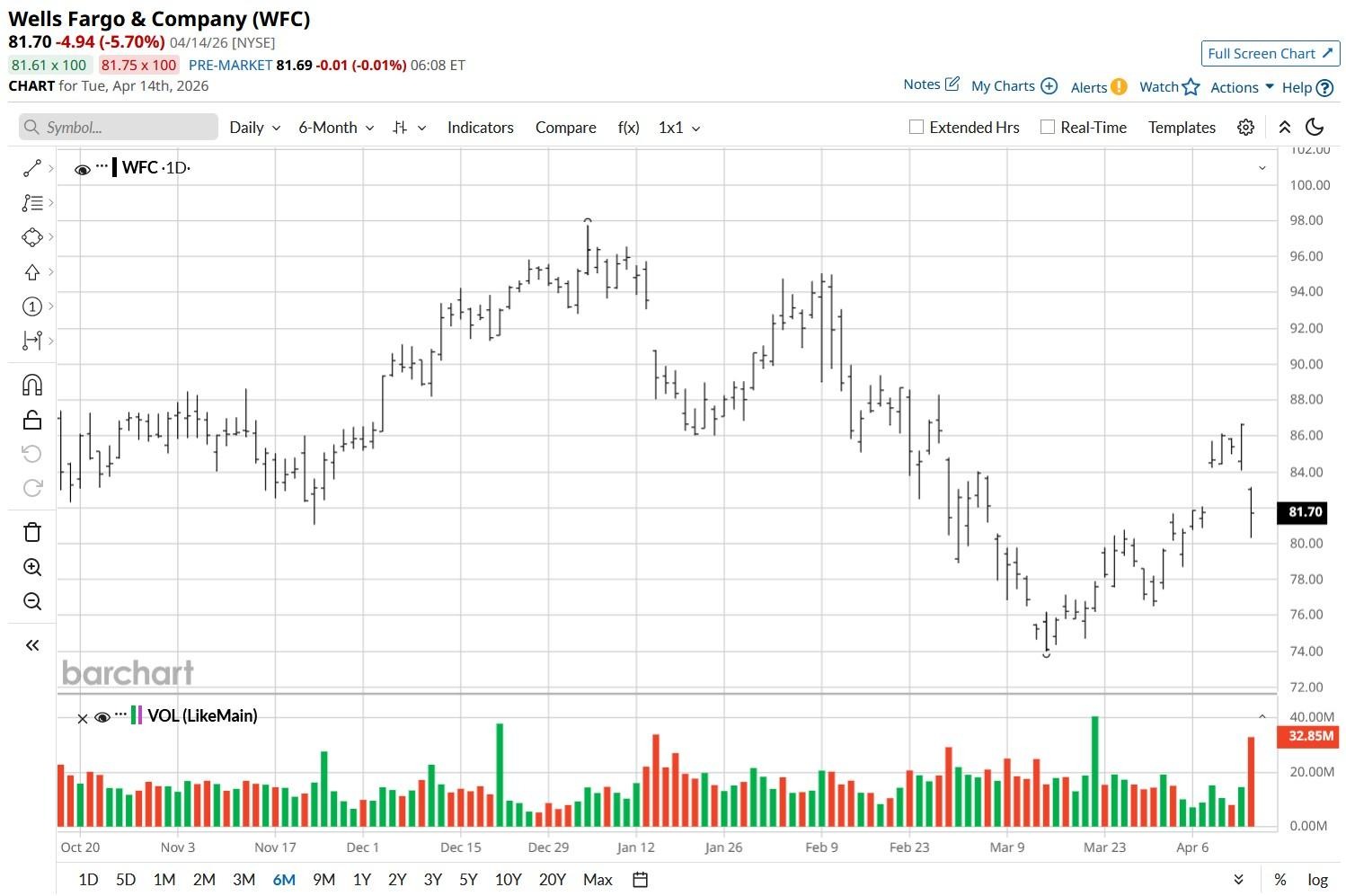Click the Alerts exclamation icon
This screenshot has width=1346, height=896.
pyautogui.click(x=1119, y=86)
